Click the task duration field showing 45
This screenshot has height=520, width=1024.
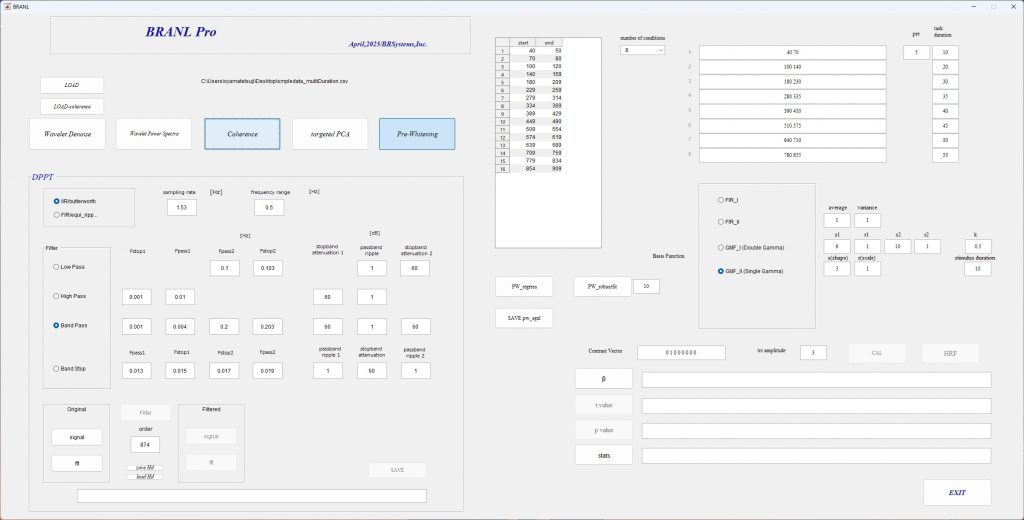pyautogui.click(x=946, y=126)
